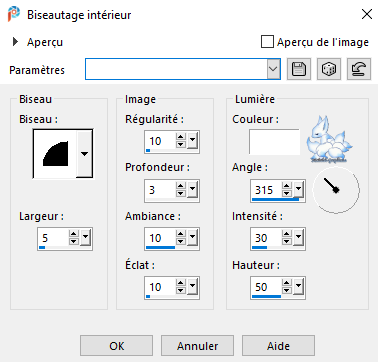Expand the Aperçu preview section
Viewport: 378px width, 362px height.
pyautogui.click(x=15, y=42)
